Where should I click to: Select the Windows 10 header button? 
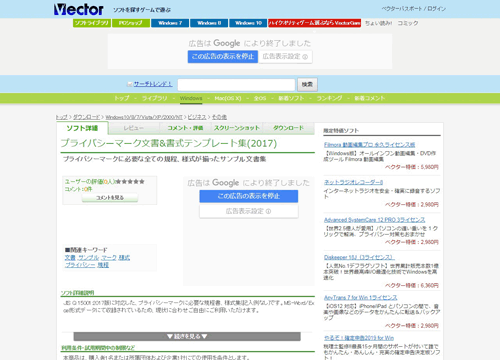(x=248, y=23)
